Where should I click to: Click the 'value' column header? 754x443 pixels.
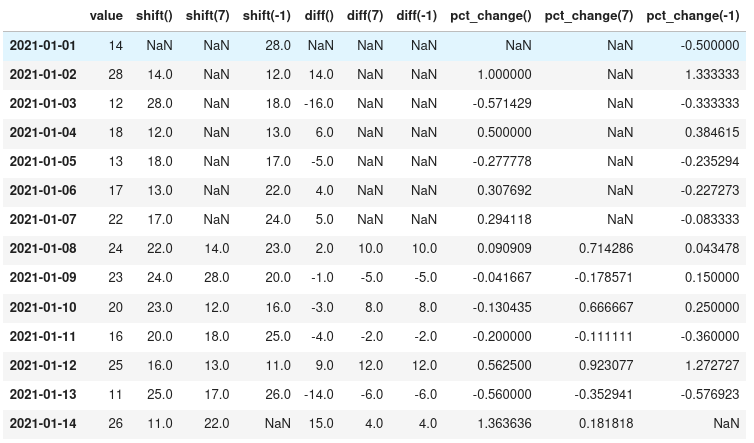(x=106, y=16)
